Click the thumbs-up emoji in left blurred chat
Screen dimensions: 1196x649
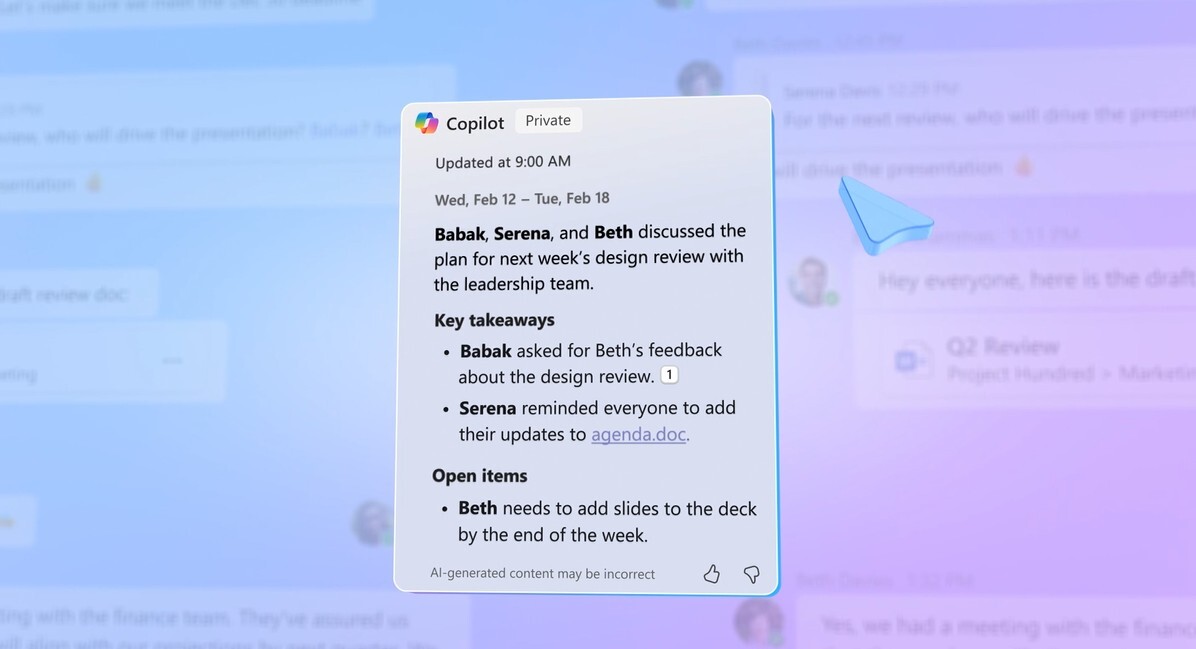(x=95, y=184)
